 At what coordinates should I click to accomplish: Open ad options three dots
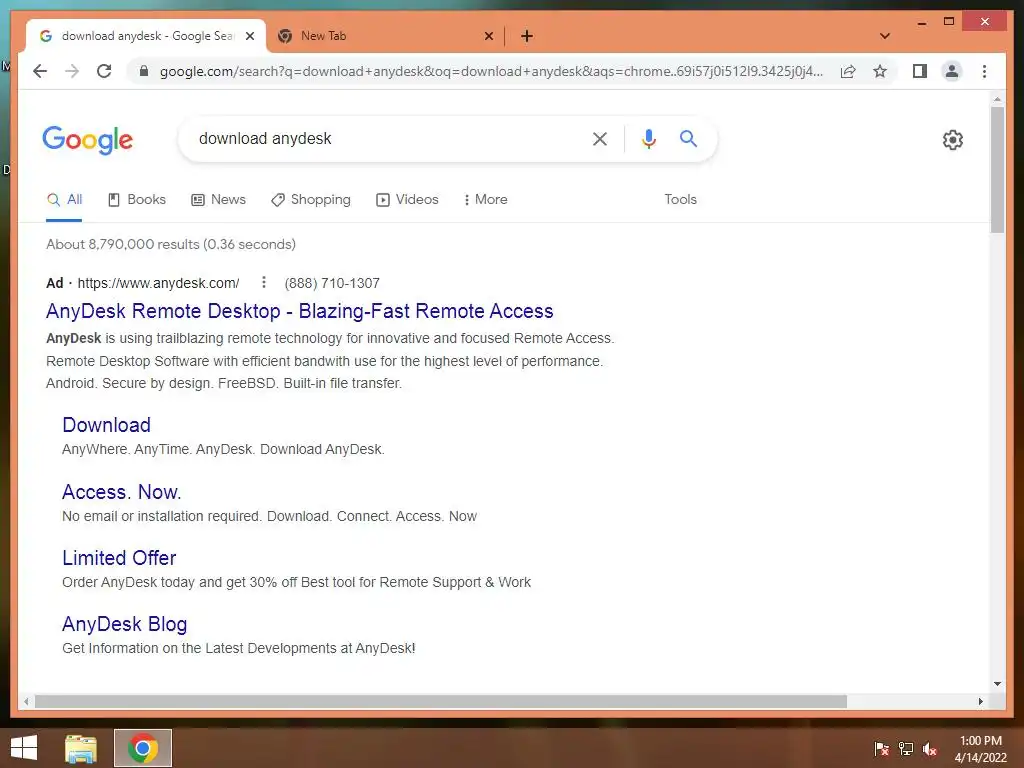coord(263,282)
